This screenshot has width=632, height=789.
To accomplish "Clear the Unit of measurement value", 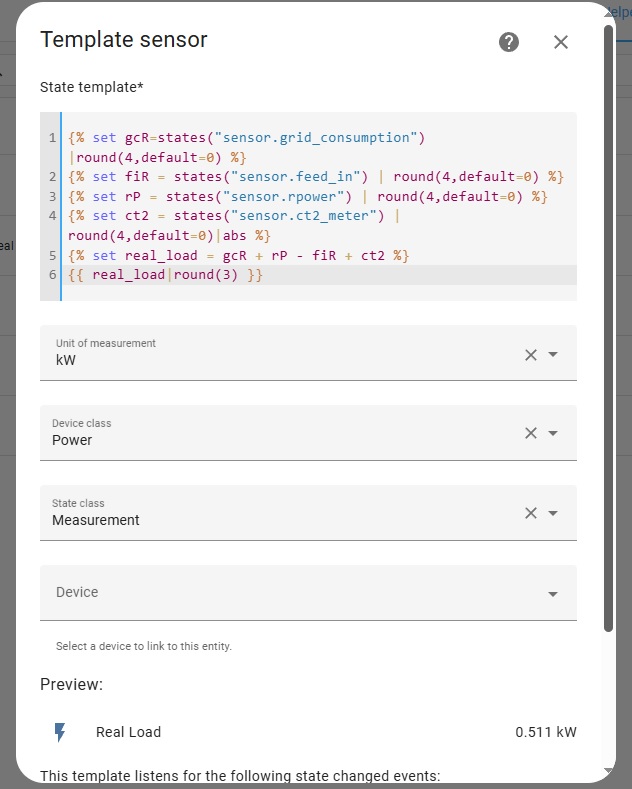I will (531, 354).
